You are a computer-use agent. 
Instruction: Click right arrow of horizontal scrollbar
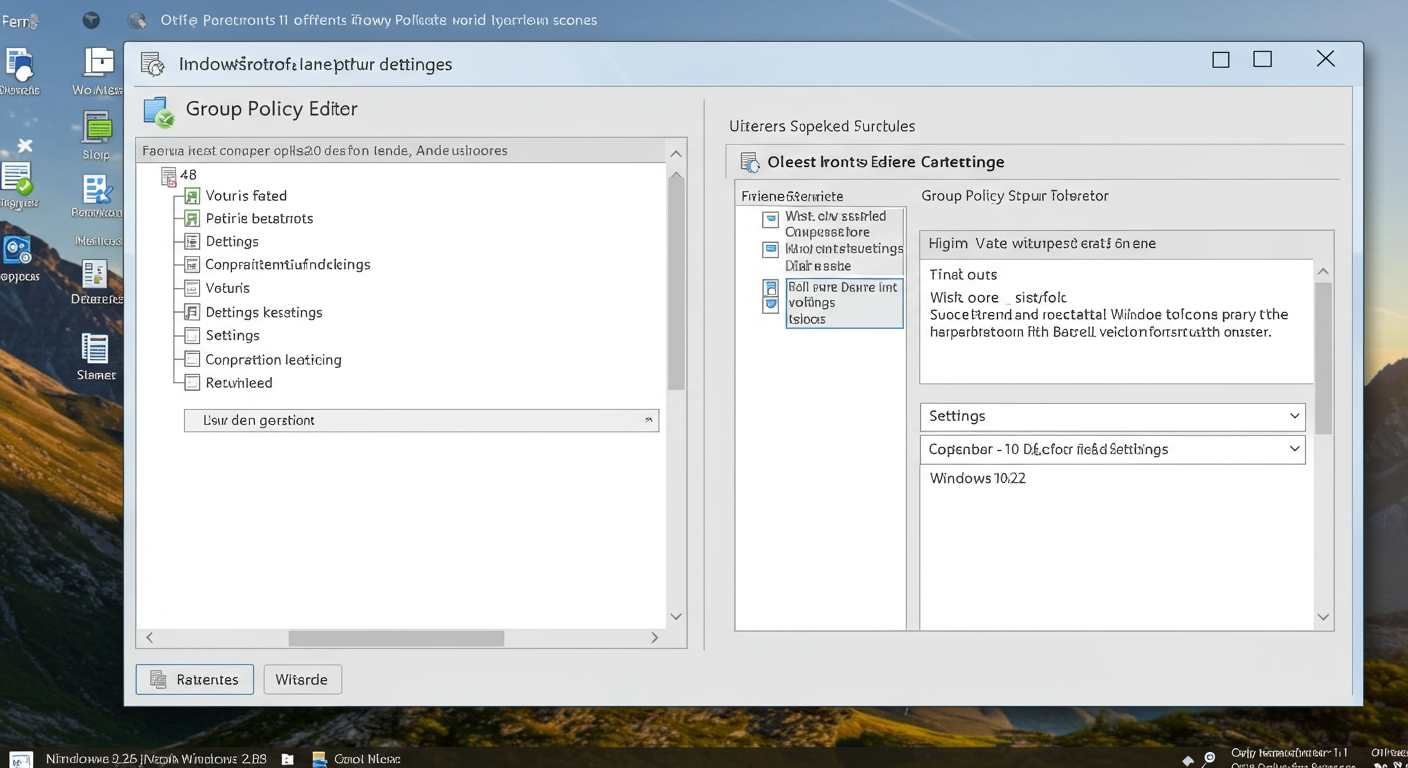(655, 638)
